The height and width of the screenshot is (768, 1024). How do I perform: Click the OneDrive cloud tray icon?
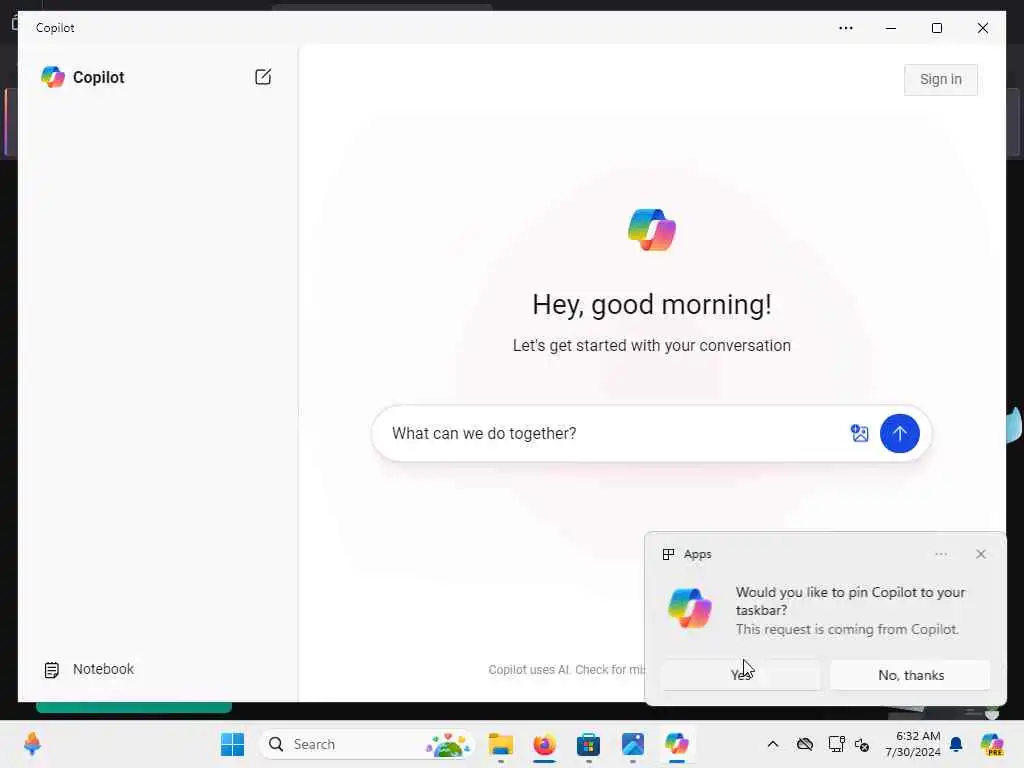pos(805,744)
